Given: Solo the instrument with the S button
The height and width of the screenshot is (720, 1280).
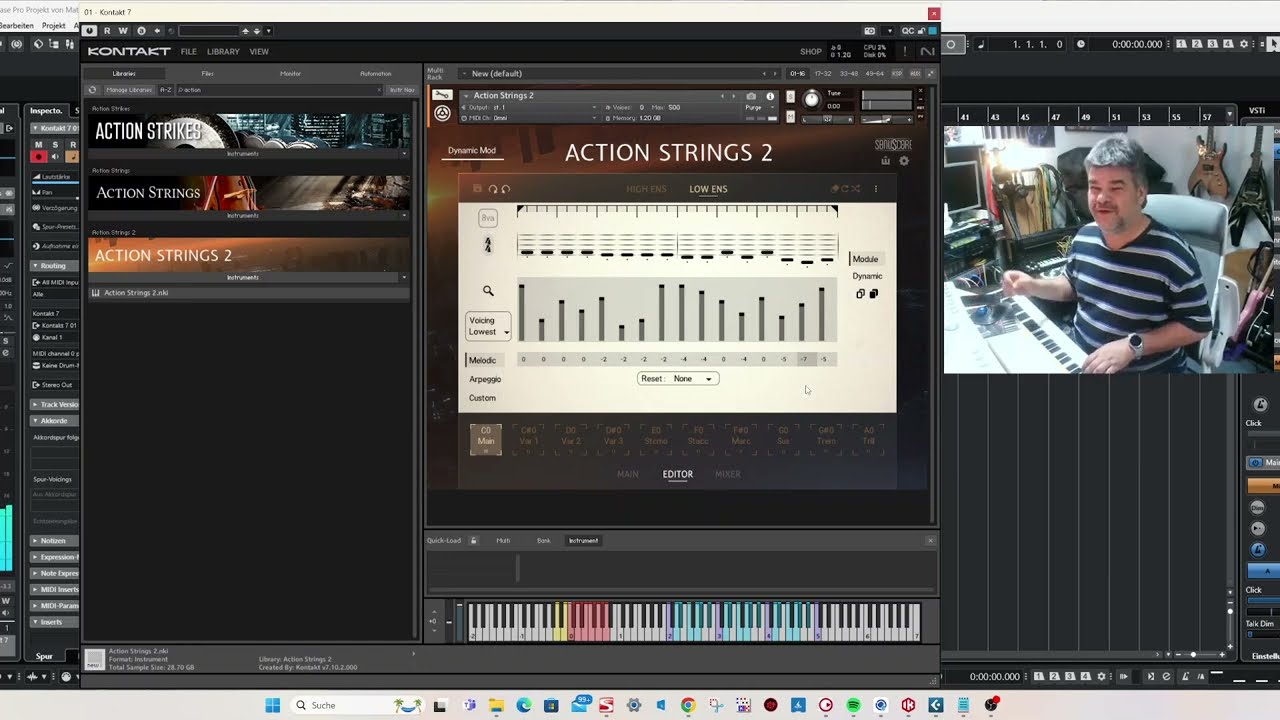Looking at the screenshot, I should [x=790, y=97].
